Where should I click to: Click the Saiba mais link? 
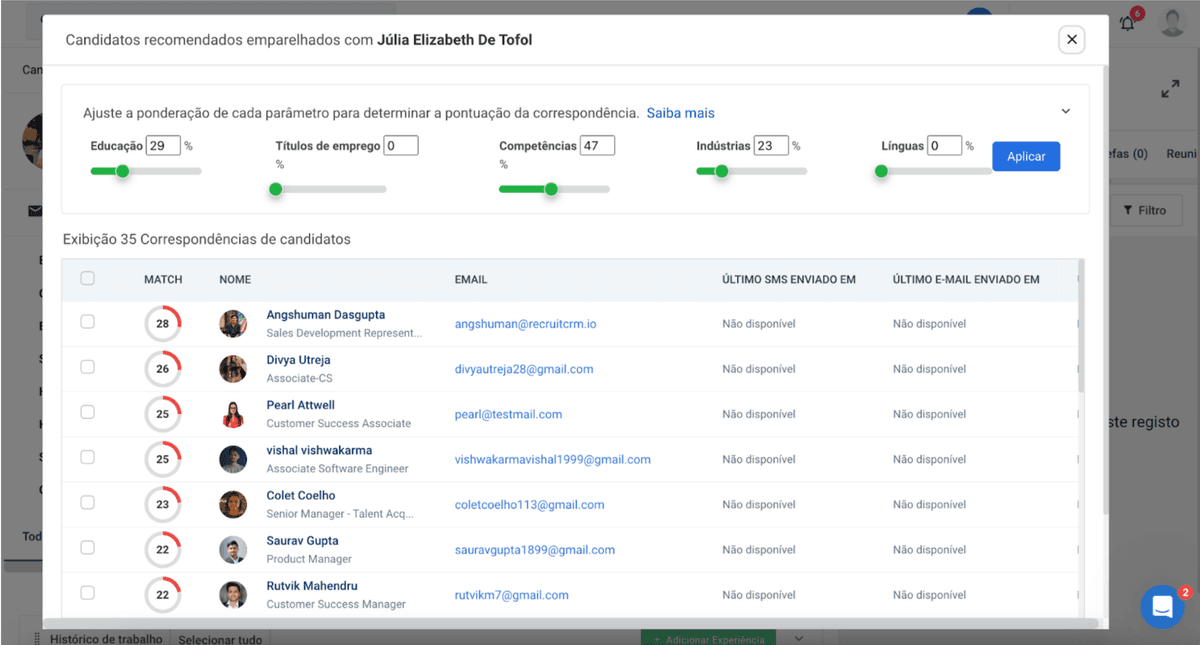[x=681, y=113]
